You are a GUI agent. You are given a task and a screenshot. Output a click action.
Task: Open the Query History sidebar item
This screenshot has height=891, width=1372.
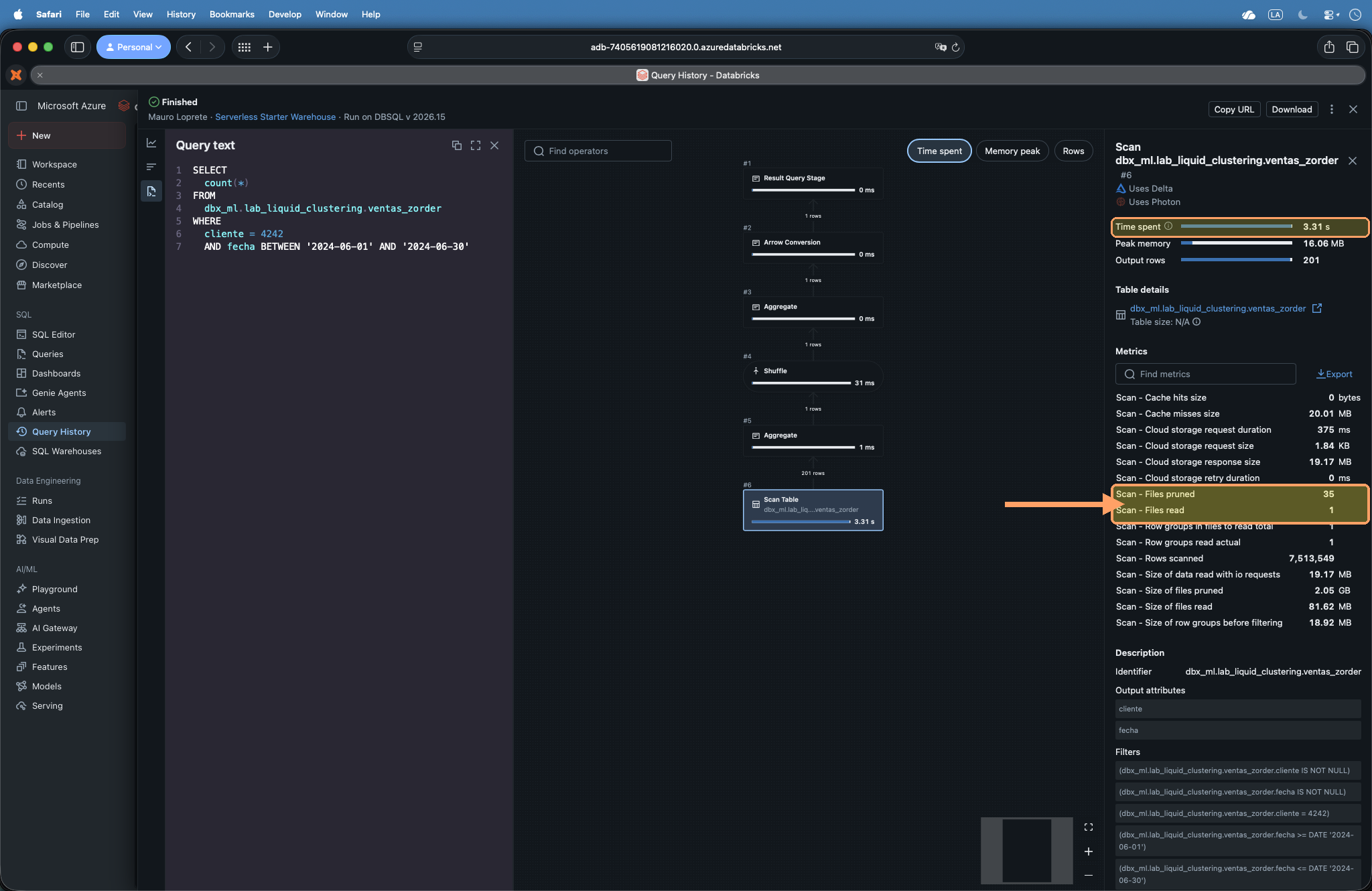click(x=66, y=431)
